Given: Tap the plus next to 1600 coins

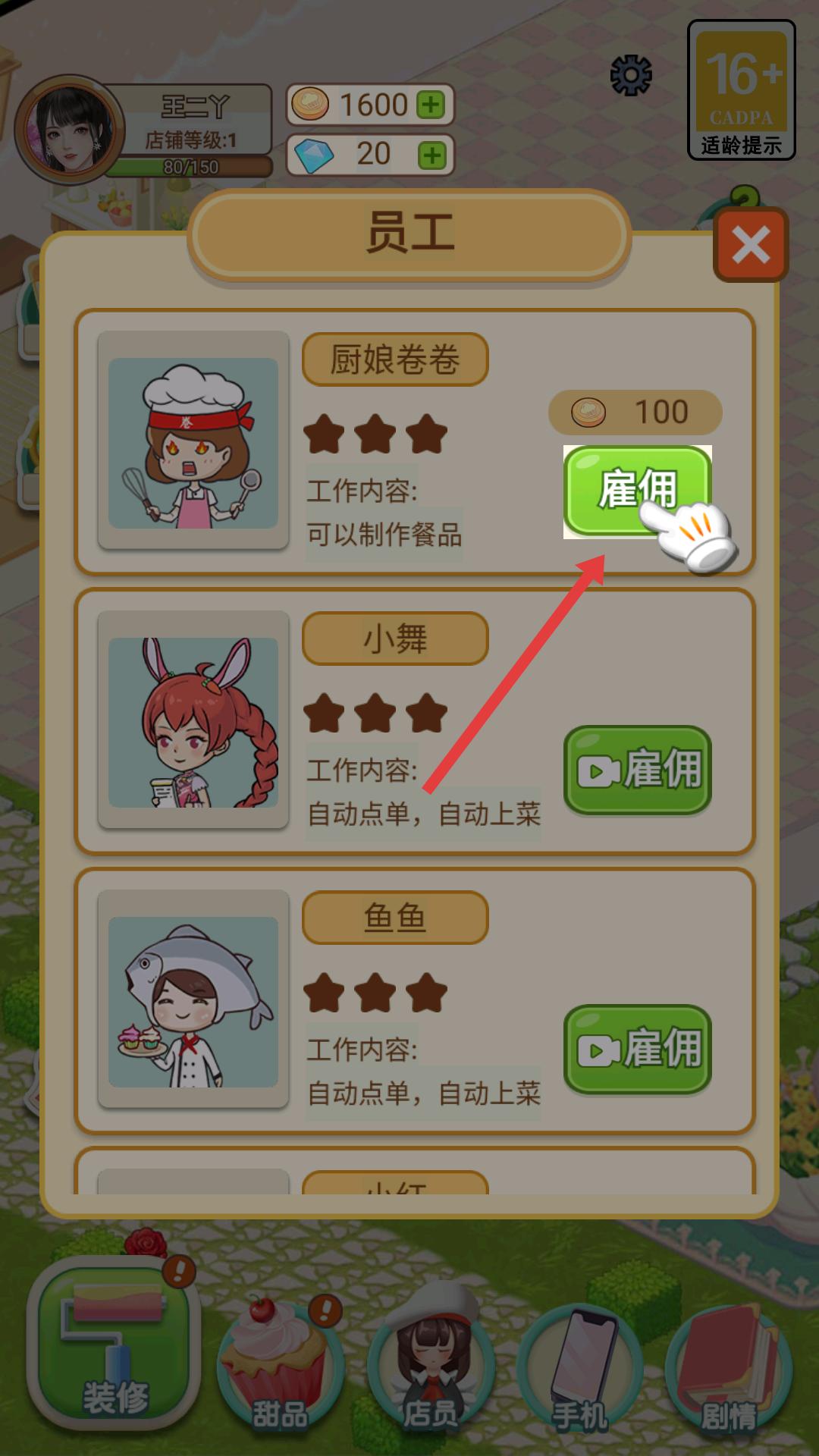Looking at the screenshot, I should [x=431, y=105].
